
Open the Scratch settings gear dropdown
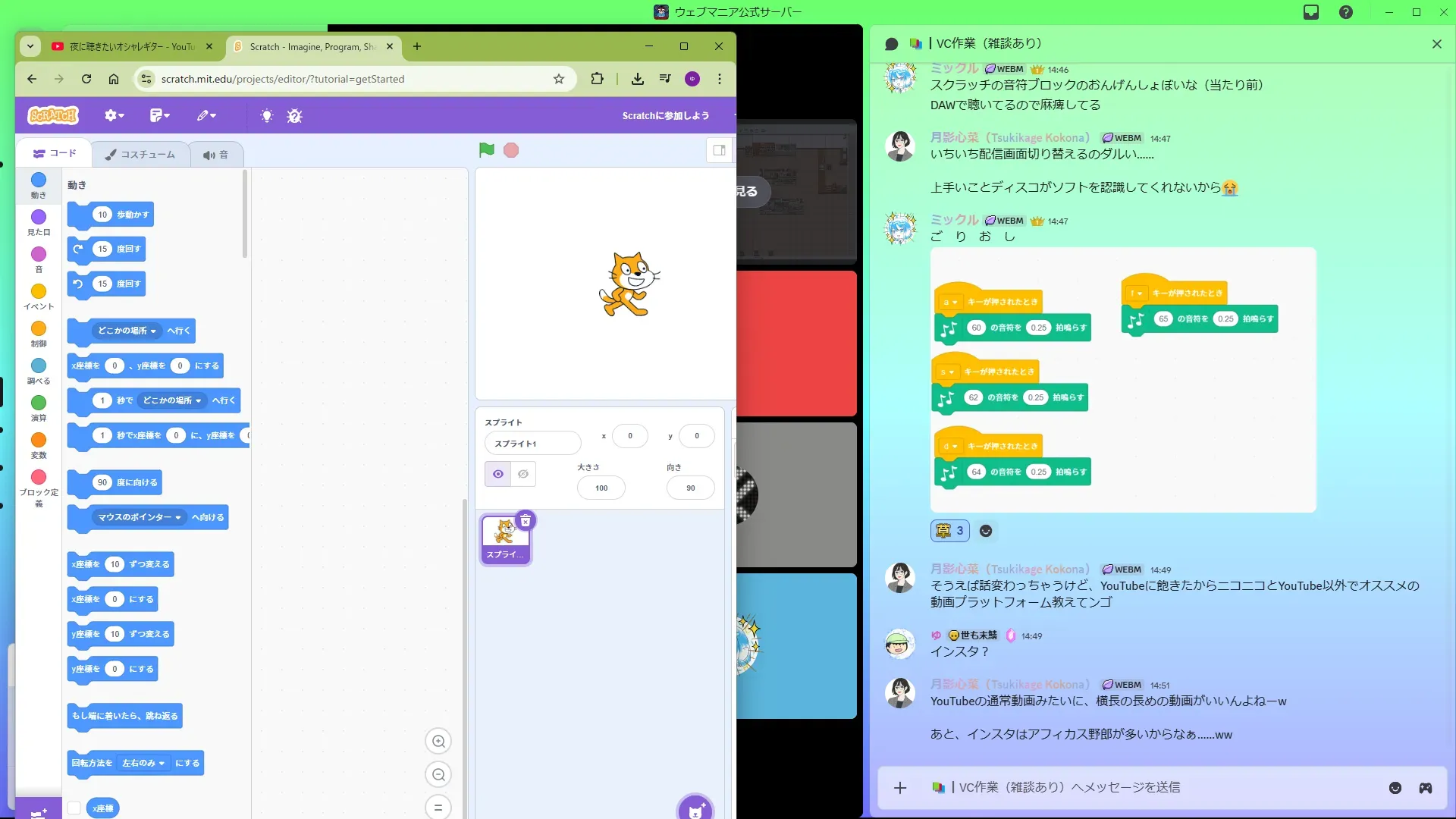(x=114, y=115)
